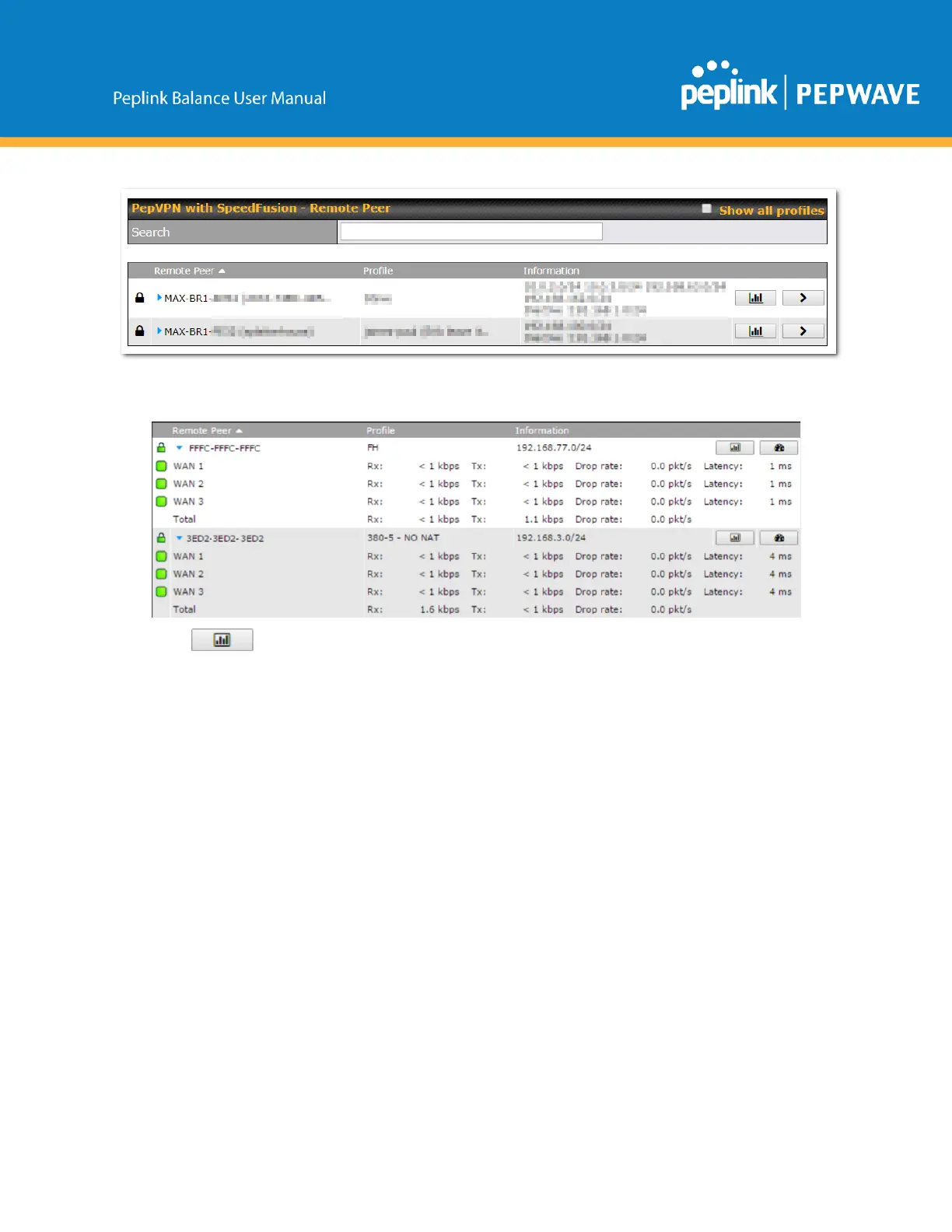Viewport: 952px width, 1232px height.
Task: Click profile 'FH' in FFFC row
Action: click(373, 448)
